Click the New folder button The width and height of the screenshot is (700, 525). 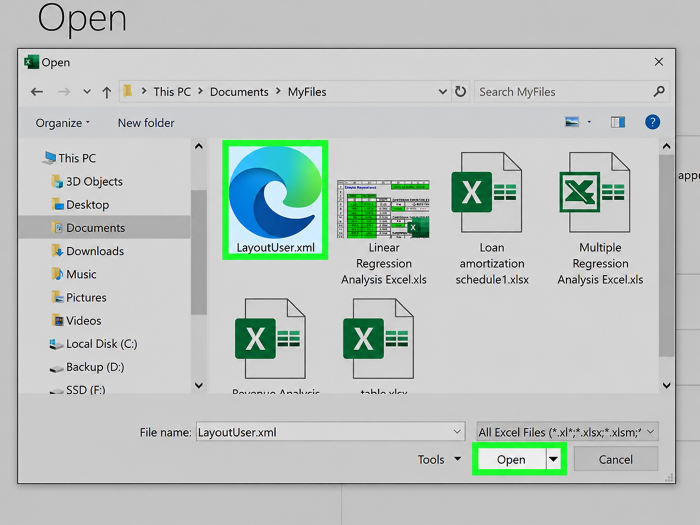pos(146,123)
